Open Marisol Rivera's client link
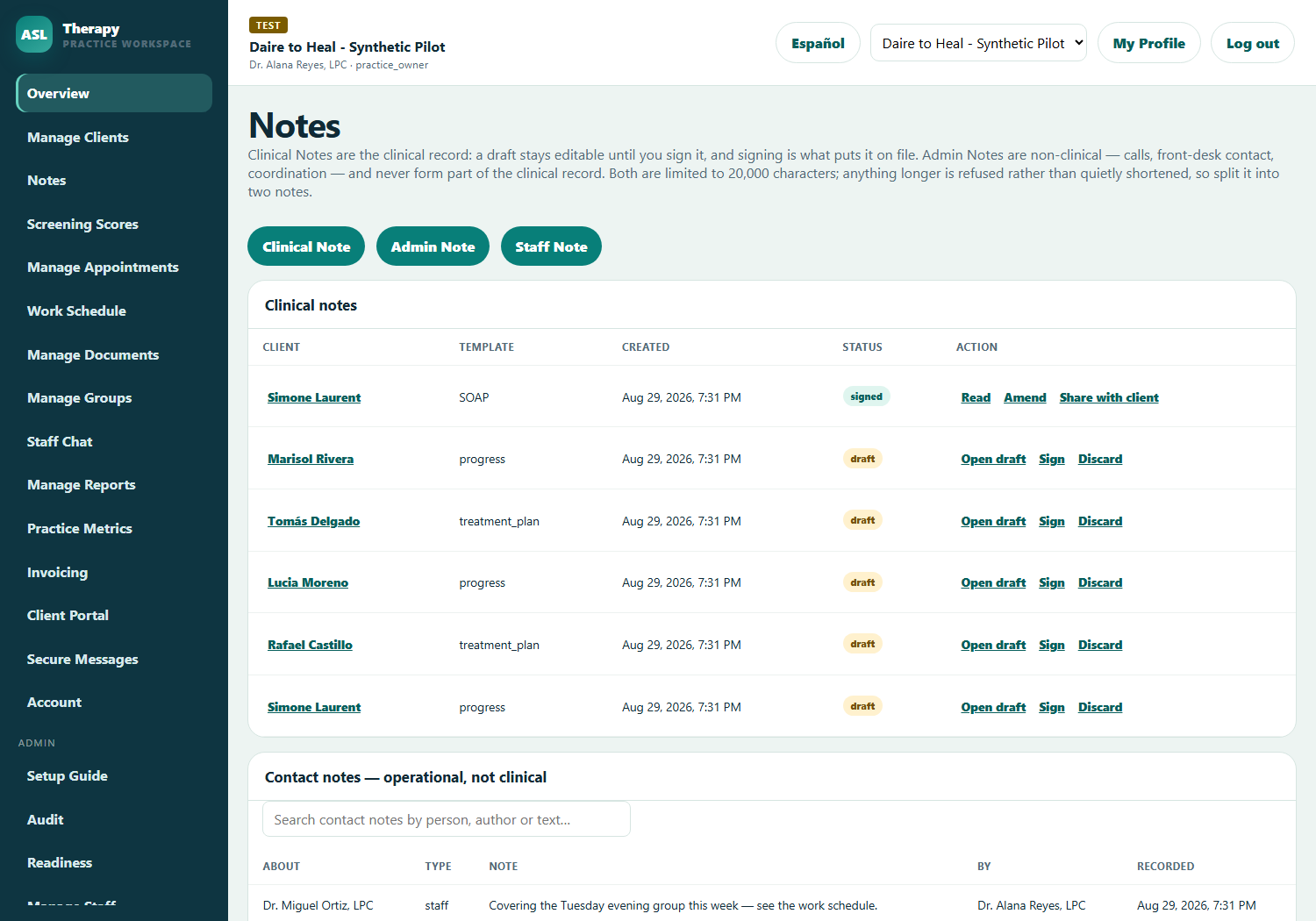Image resolution: width=1316 pixels, height=921 pixels. [x=311, y=459]
